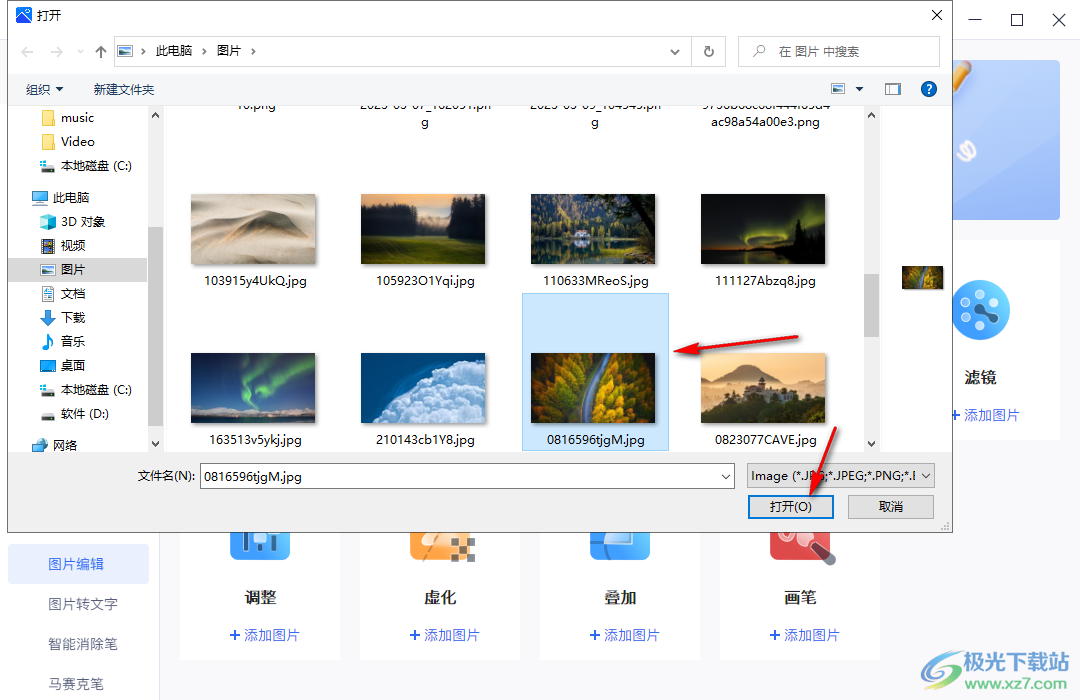
Task: Go up one folder level
Action: tap(101, 52)
